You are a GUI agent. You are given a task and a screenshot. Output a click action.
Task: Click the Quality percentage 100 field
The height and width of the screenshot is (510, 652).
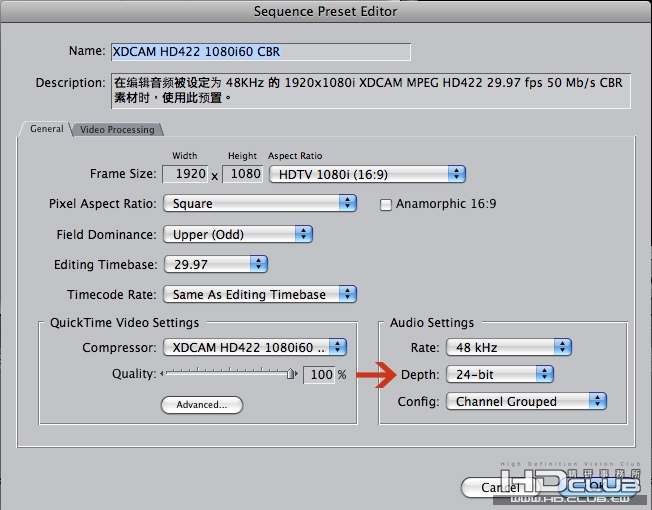point(319,374)
